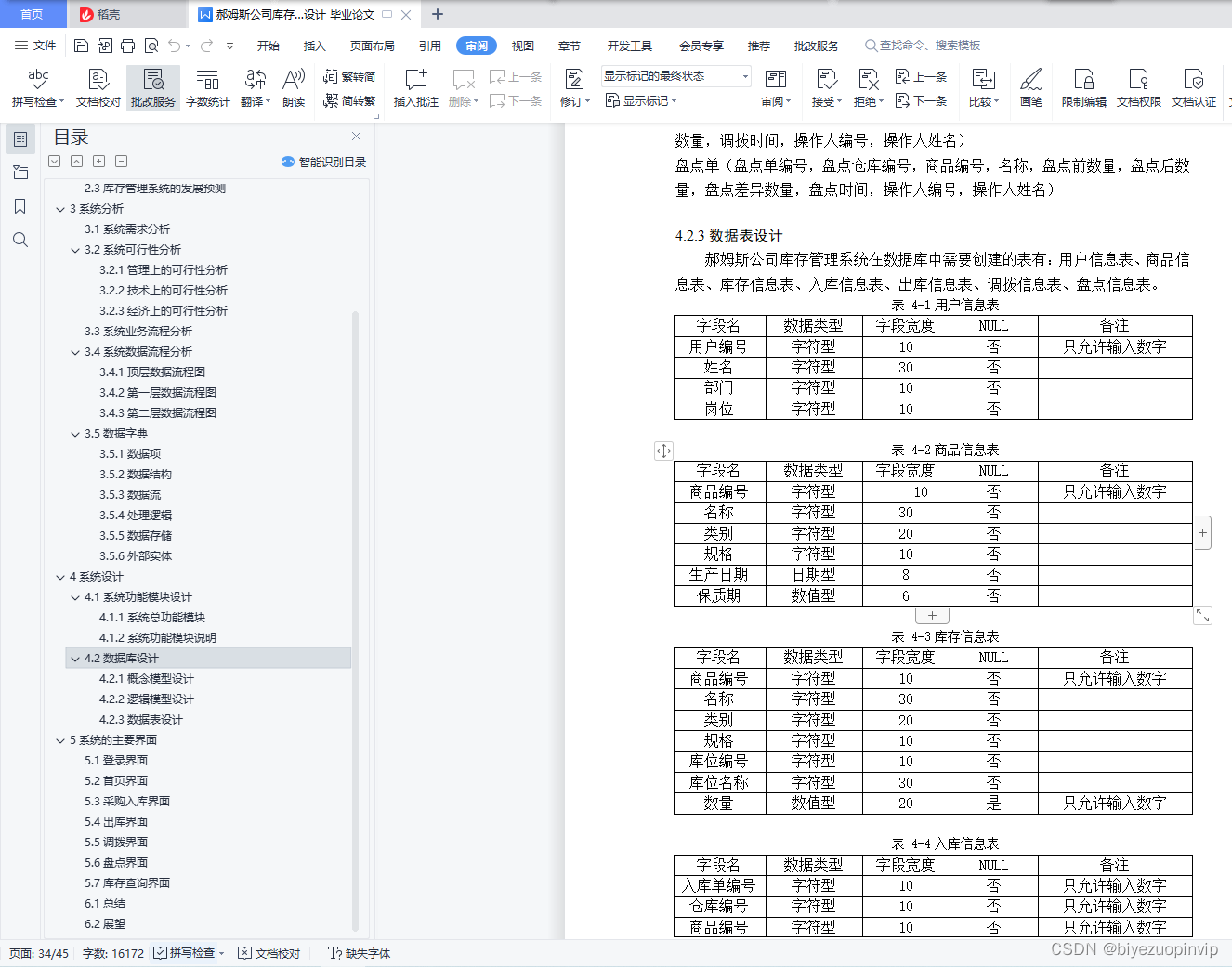Open the 拼写检查 spell check tool

tap(38, 89)
